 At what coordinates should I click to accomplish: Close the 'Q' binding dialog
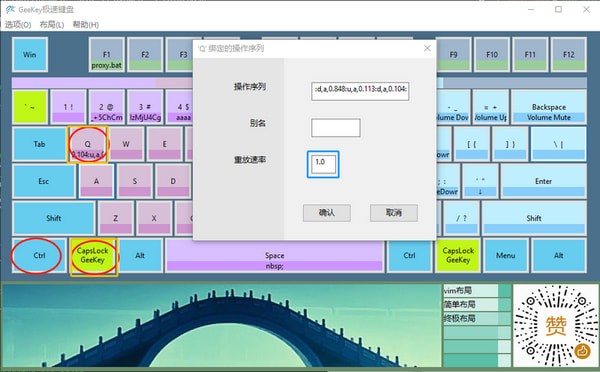427,48
